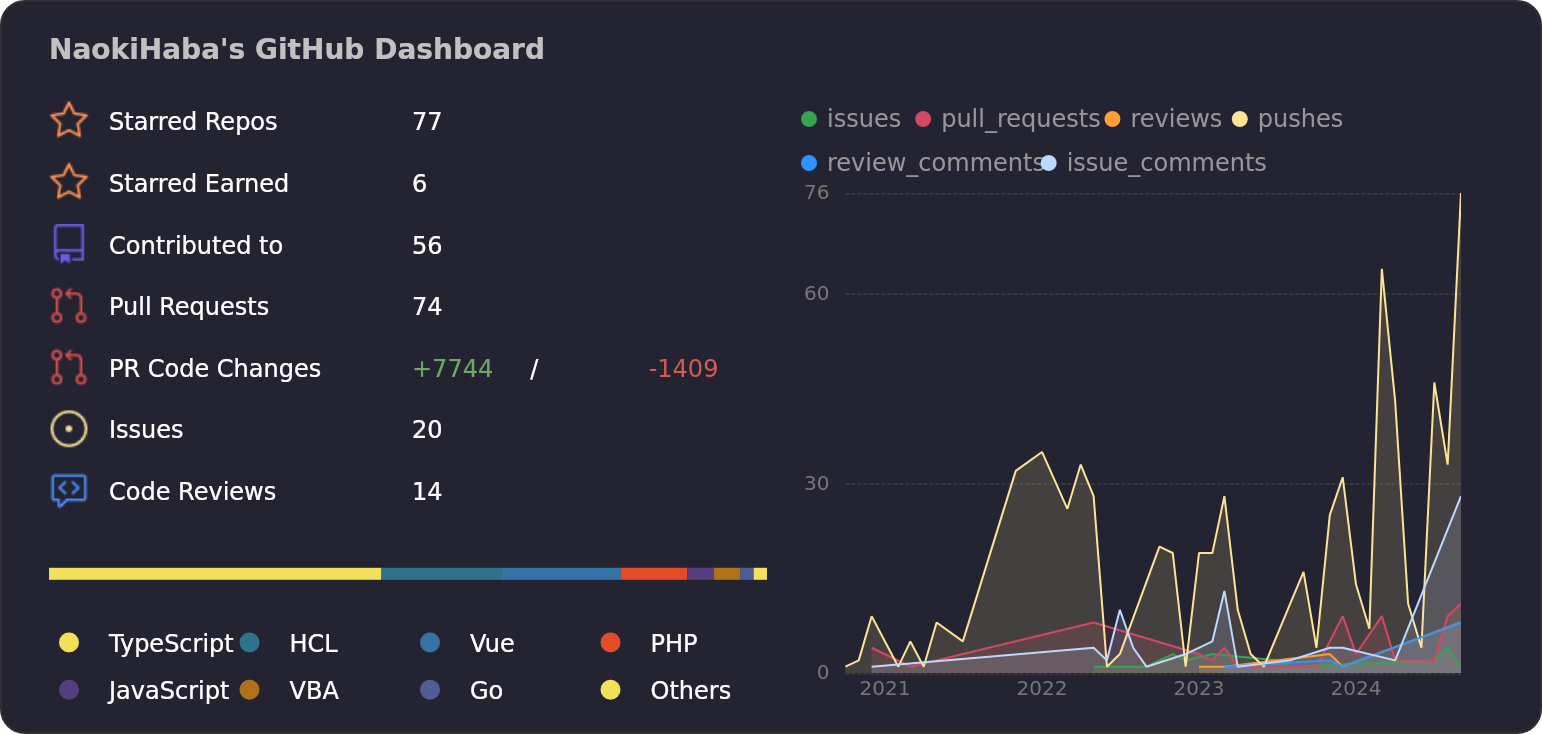Viewport: 1542px width, 734px height.
Task: Click the red -1409 deletions value
Action: coord(683,369)
